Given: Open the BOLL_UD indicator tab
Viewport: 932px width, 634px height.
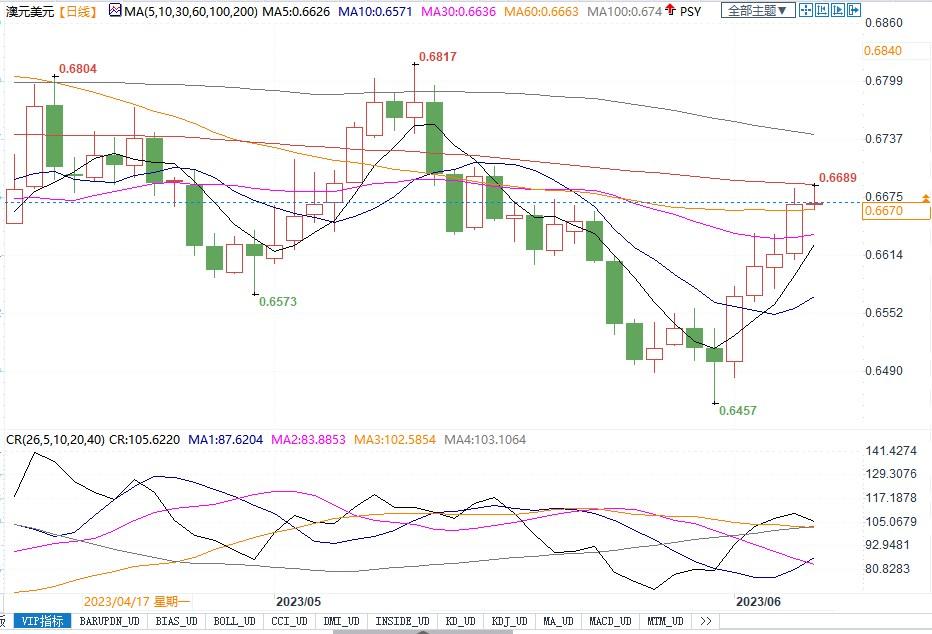Looking at the screenshot, I should tap(233, 621).
